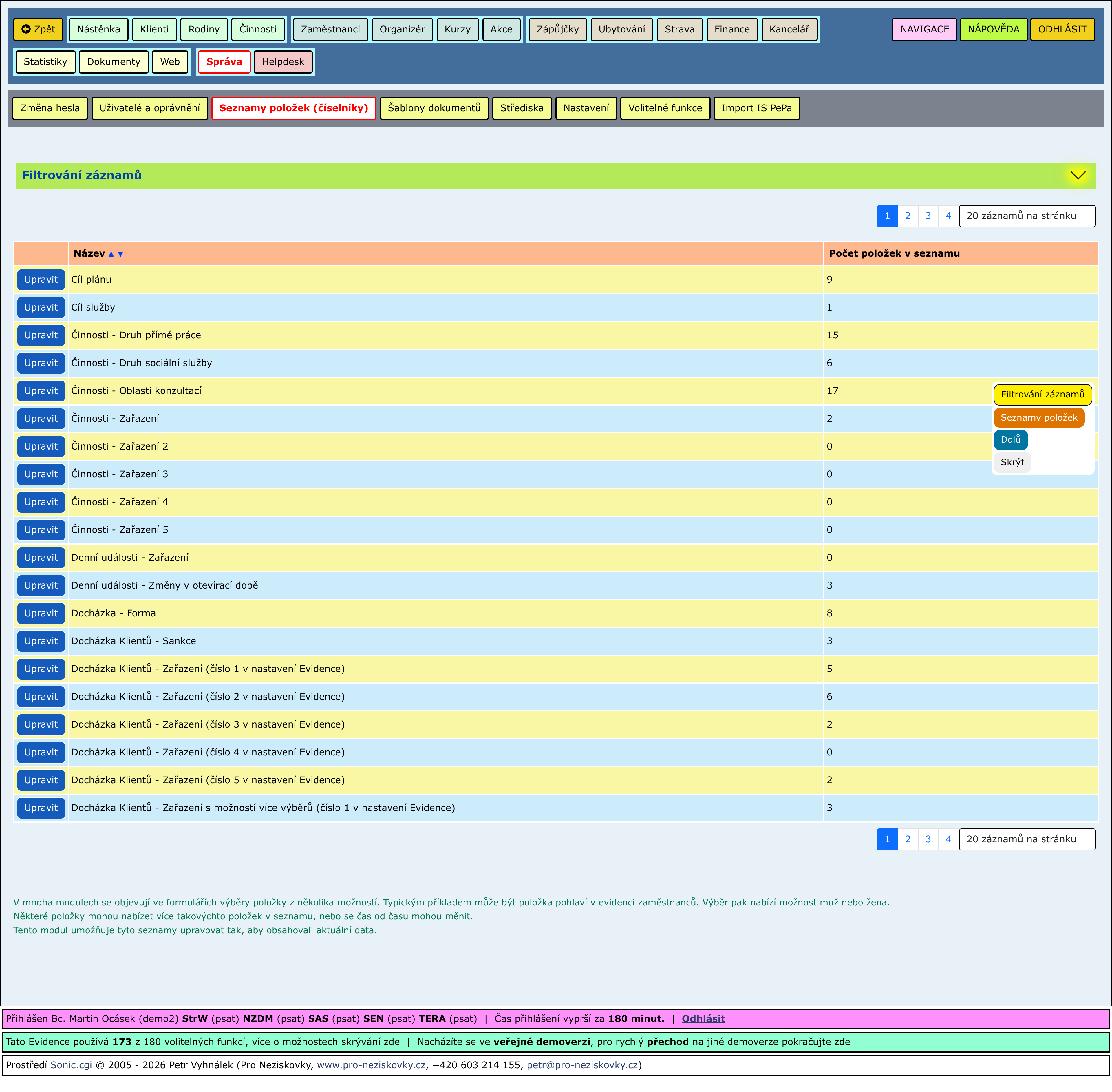Open the Zaměstnanci menu

[330, 29]
